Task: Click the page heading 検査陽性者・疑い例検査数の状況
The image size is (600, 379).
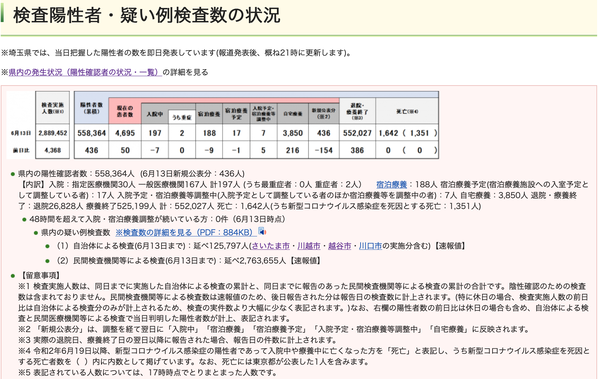Action: point(147,16)
